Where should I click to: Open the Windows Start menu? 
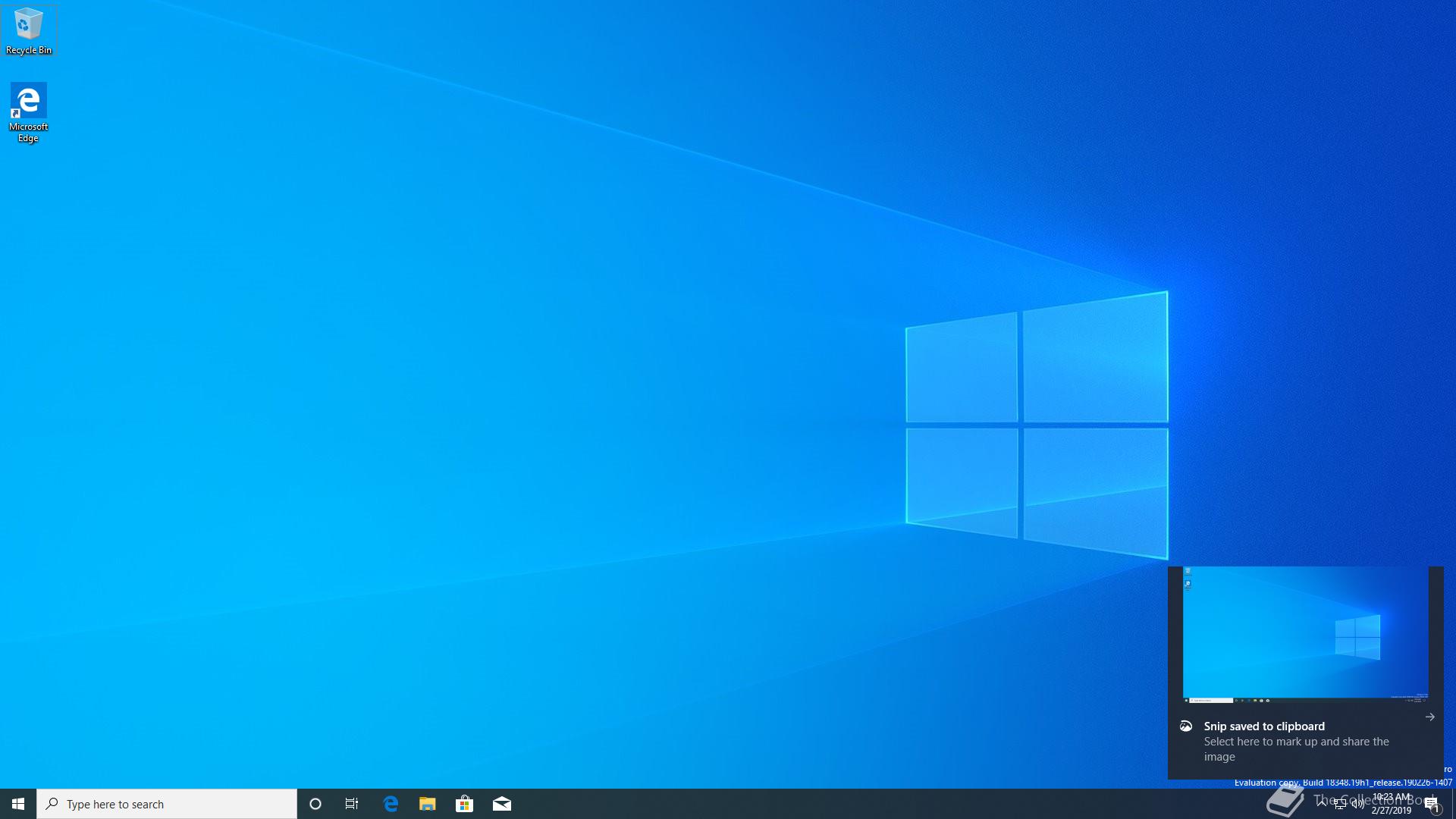tap(18, 804)
